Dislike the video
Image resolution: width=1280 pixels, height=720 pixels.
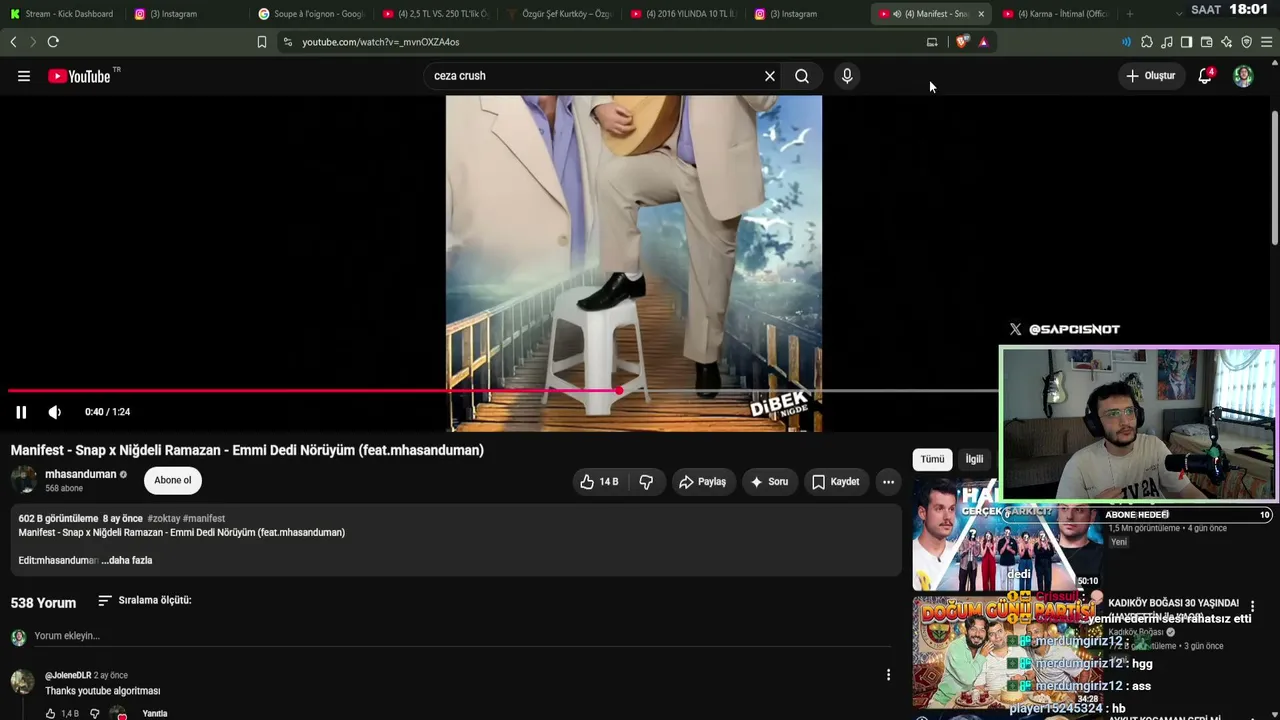[646, 482]
